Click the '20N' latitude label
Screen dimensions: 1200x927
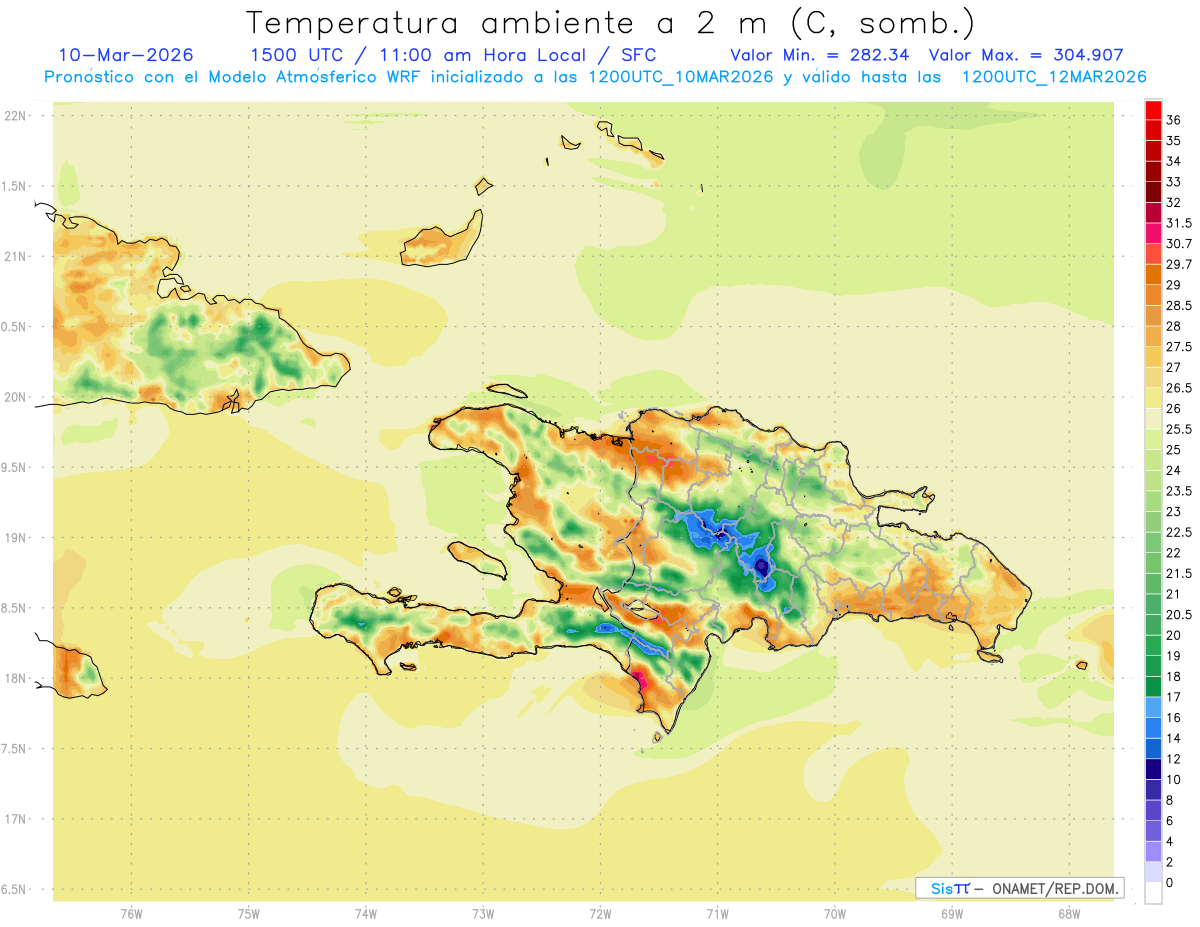click(x=16, y=397)
